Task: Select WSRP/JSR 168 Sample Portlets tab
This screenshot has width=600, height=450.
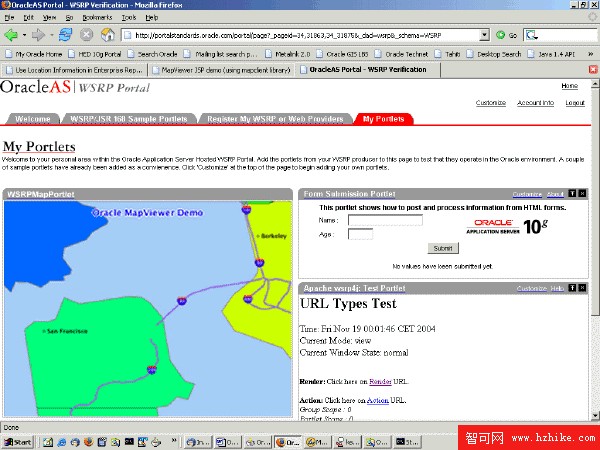Action: (129, 119)
